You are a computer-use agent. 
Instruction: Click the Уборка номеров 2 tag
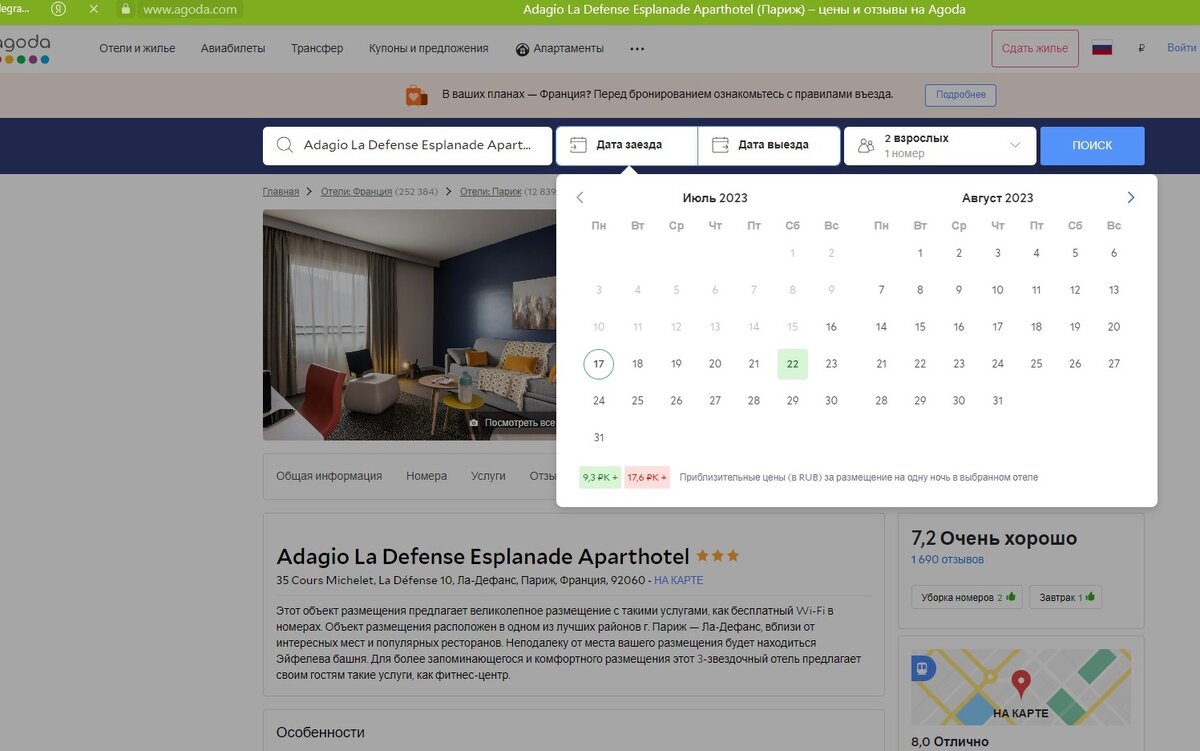coord(967,597)
